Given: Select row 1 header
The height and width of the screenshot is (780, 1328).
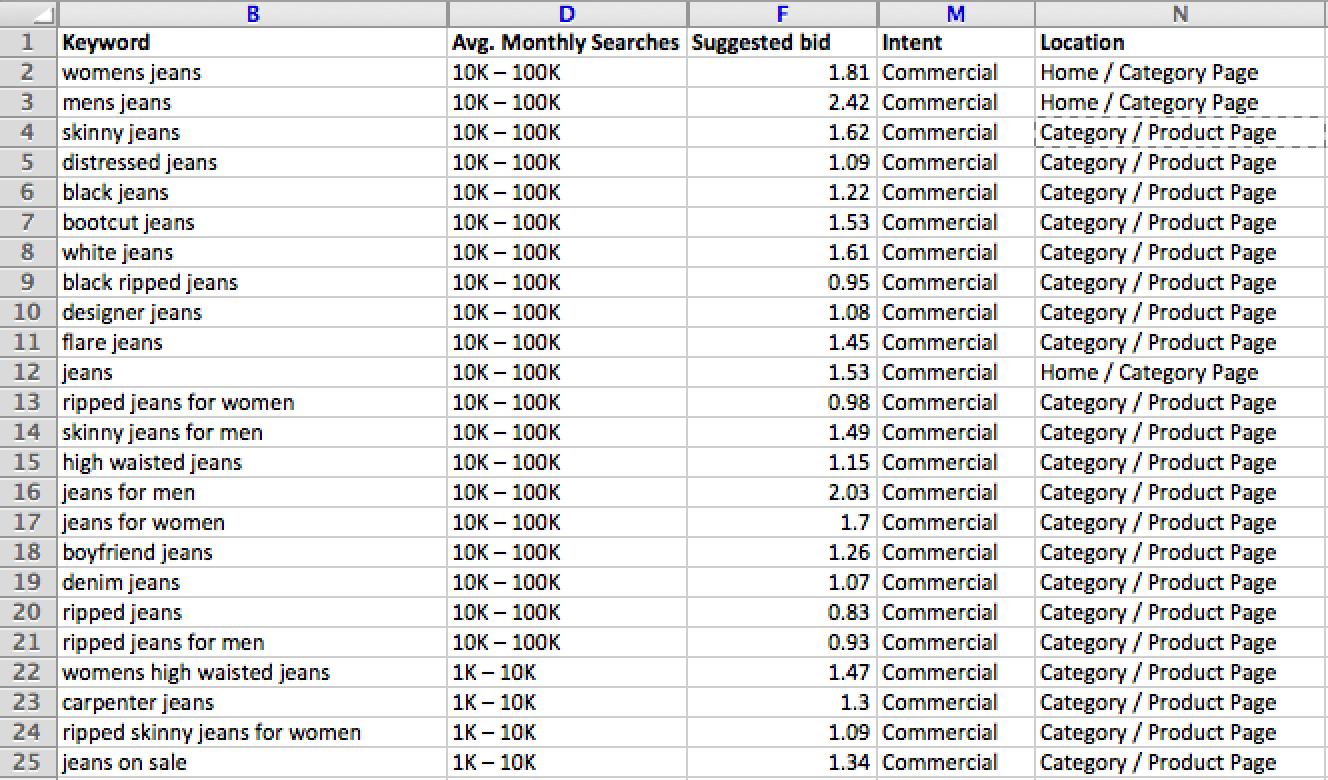Looking at the screenshot, I should (x=28, y=42).
